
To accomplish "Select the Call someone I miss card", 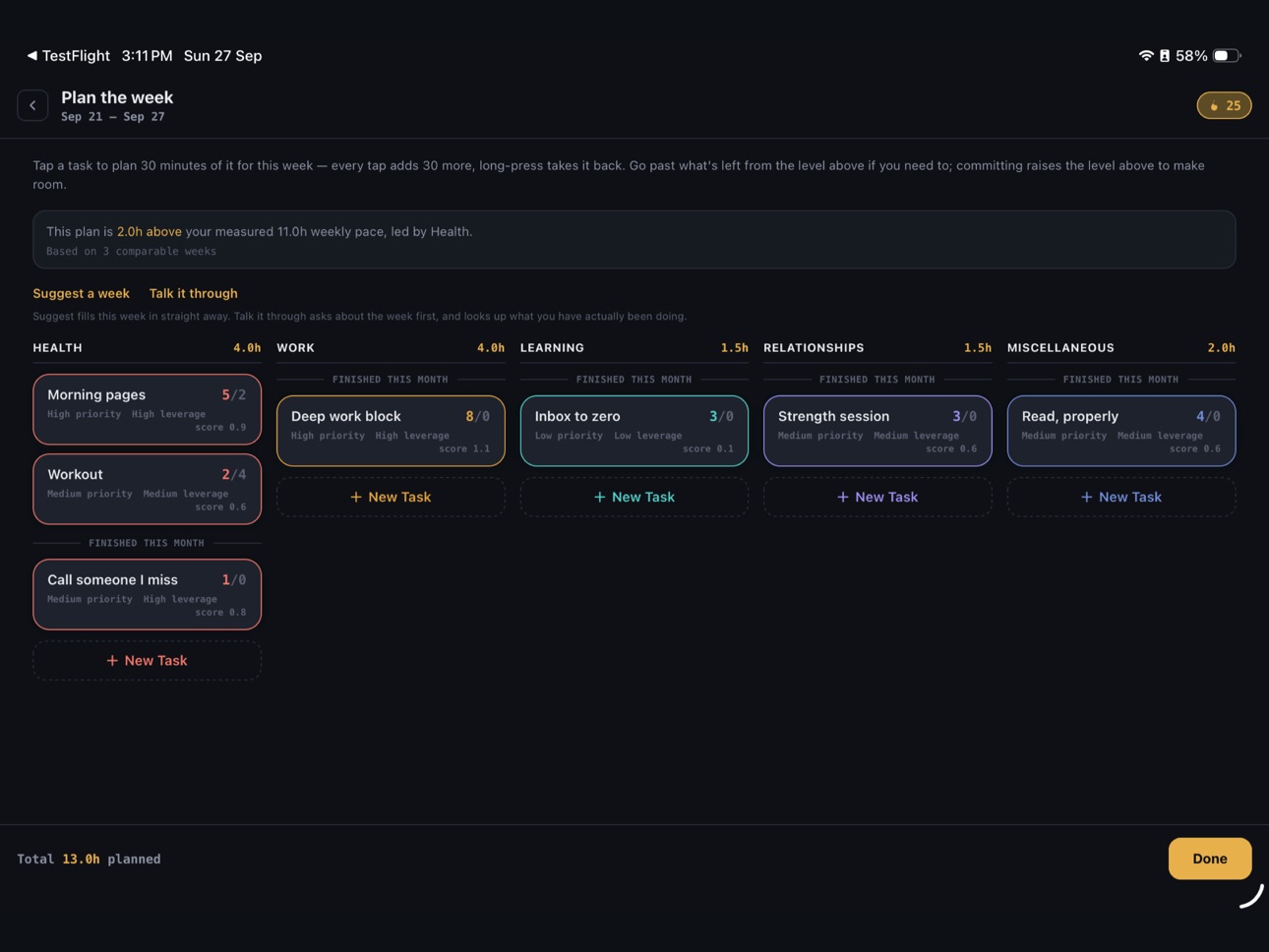I will click(x=147, y=594).
